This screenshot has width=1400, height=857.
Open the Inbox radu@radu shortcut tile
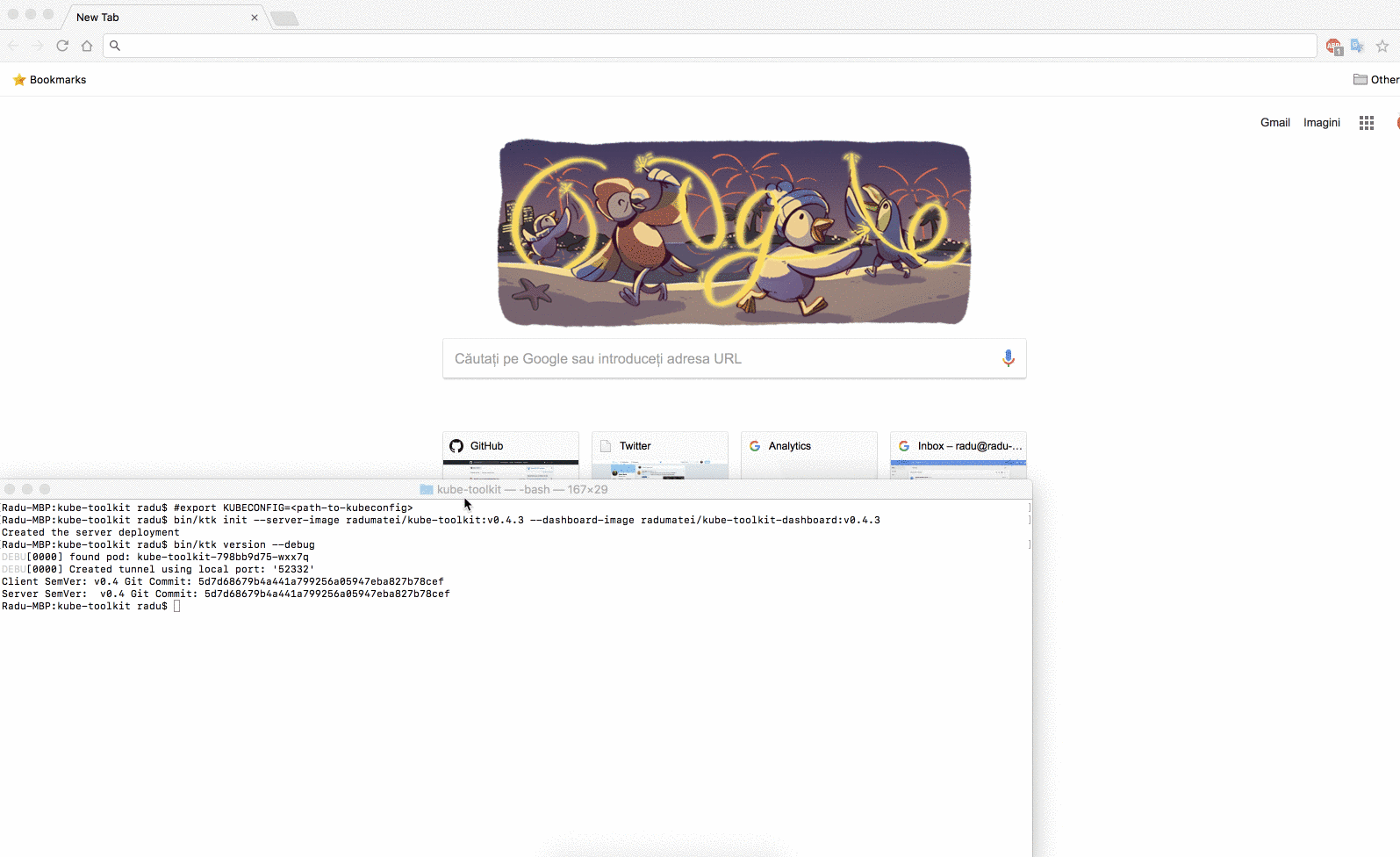click(958, 455)
